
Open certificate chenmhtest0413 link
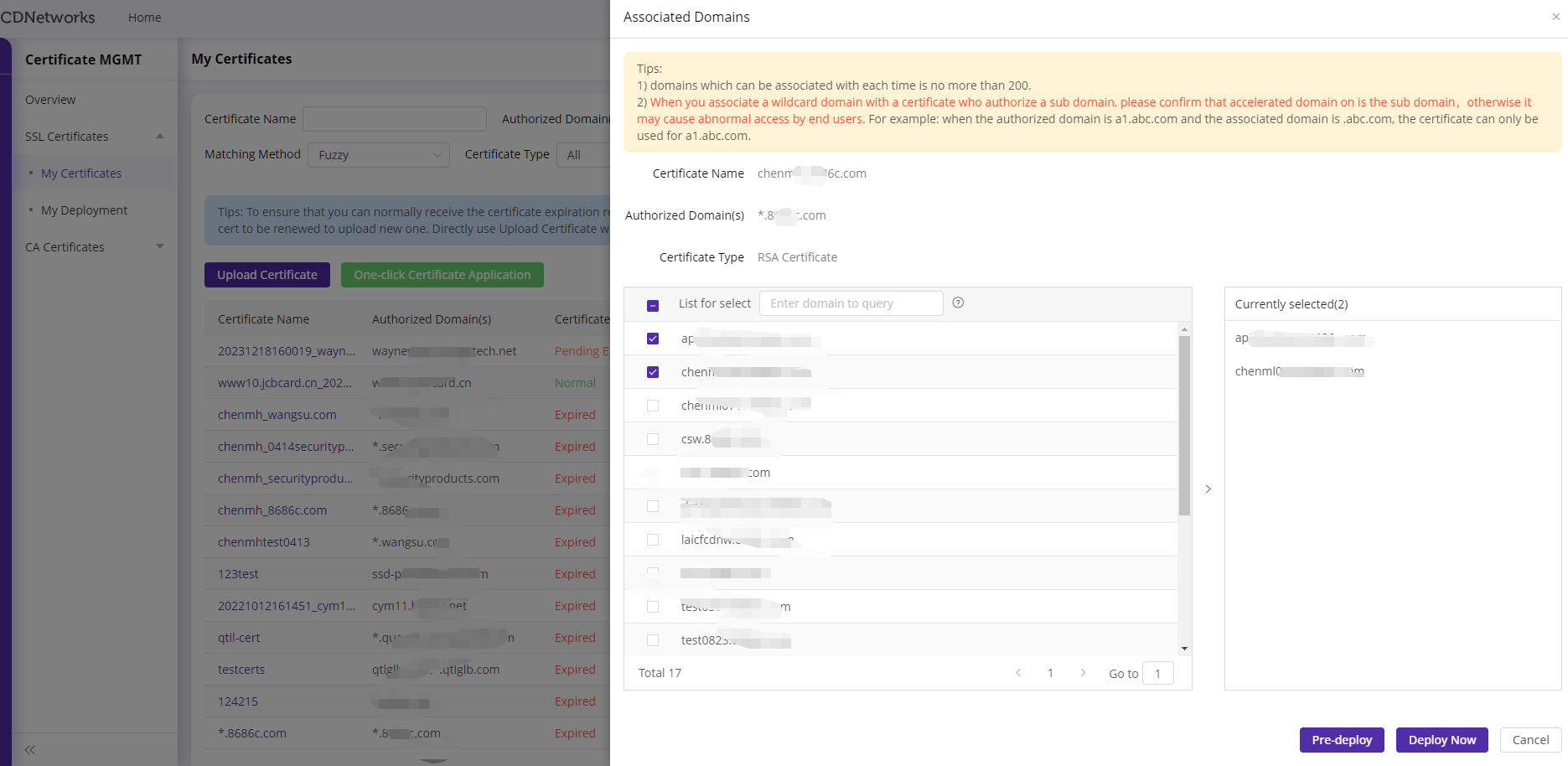[x=264, y=542]
